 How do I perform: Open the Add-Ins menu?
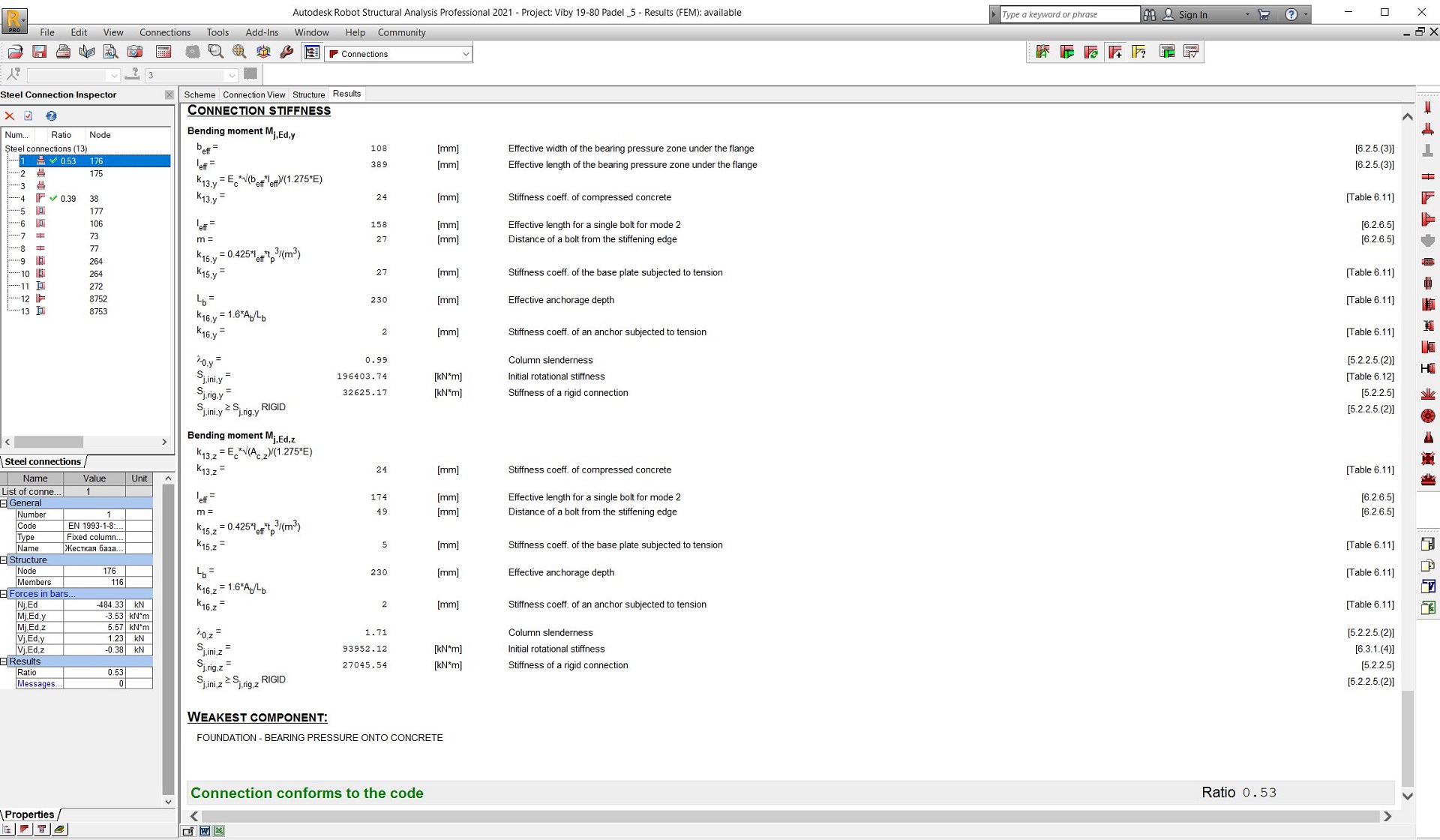[x=262, y=32]
